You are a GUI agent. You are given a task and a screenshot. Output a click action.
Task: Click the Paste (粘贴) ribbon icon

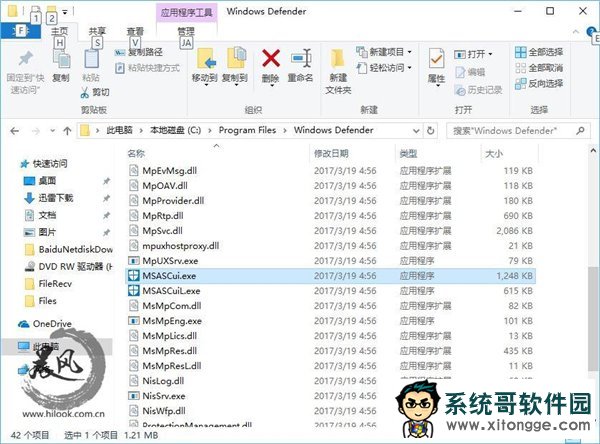coord(91,60)
